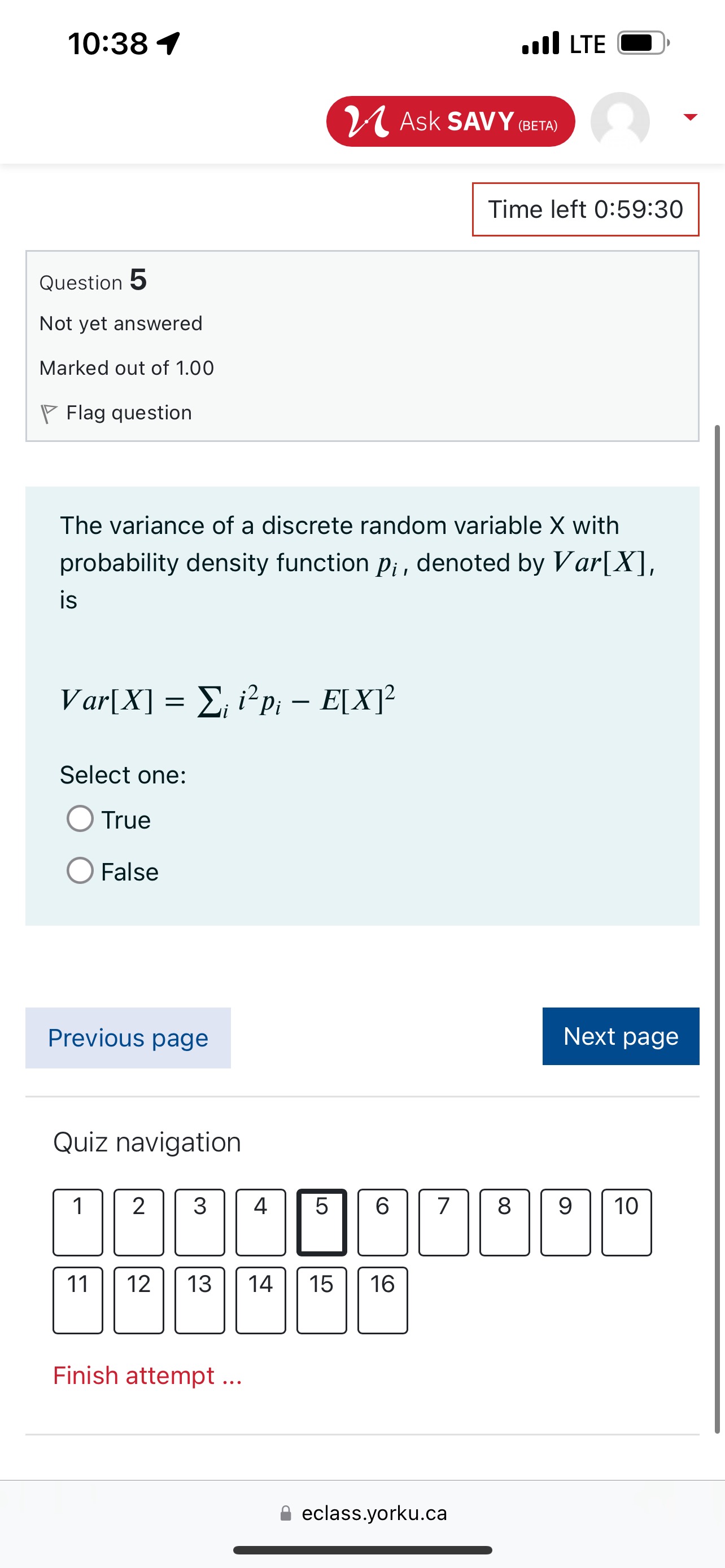
Task: Click the flag question icon
Action: tap(49, 413)
